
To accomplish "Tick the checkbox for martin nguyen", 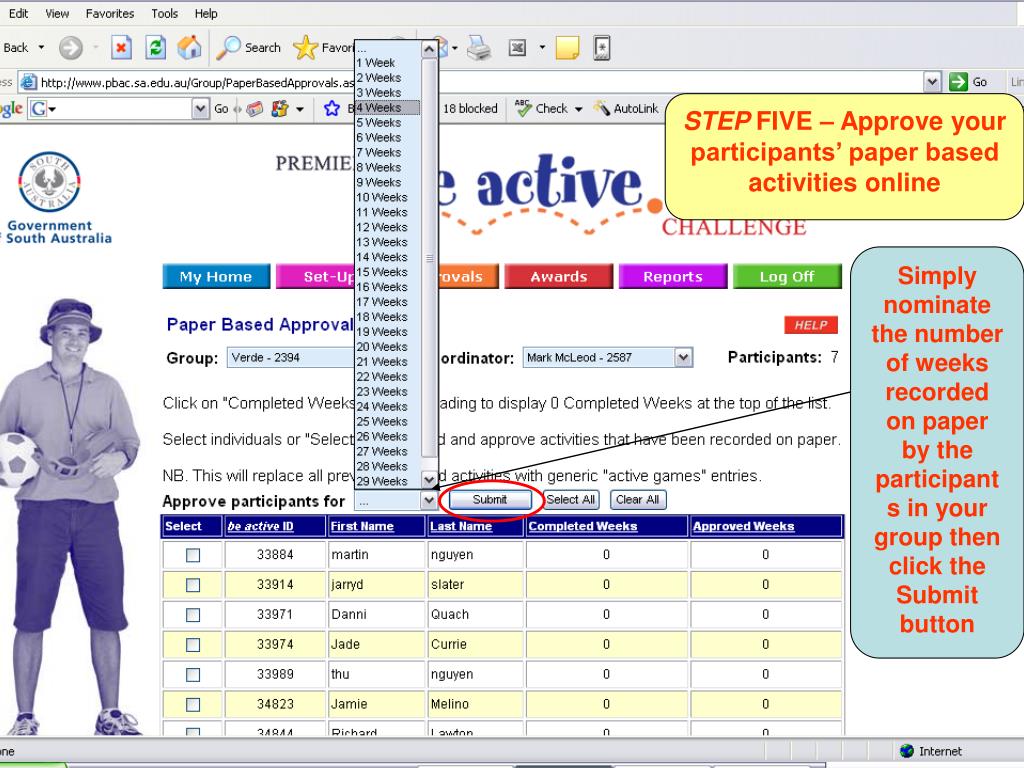I will (x=193, y=555).
